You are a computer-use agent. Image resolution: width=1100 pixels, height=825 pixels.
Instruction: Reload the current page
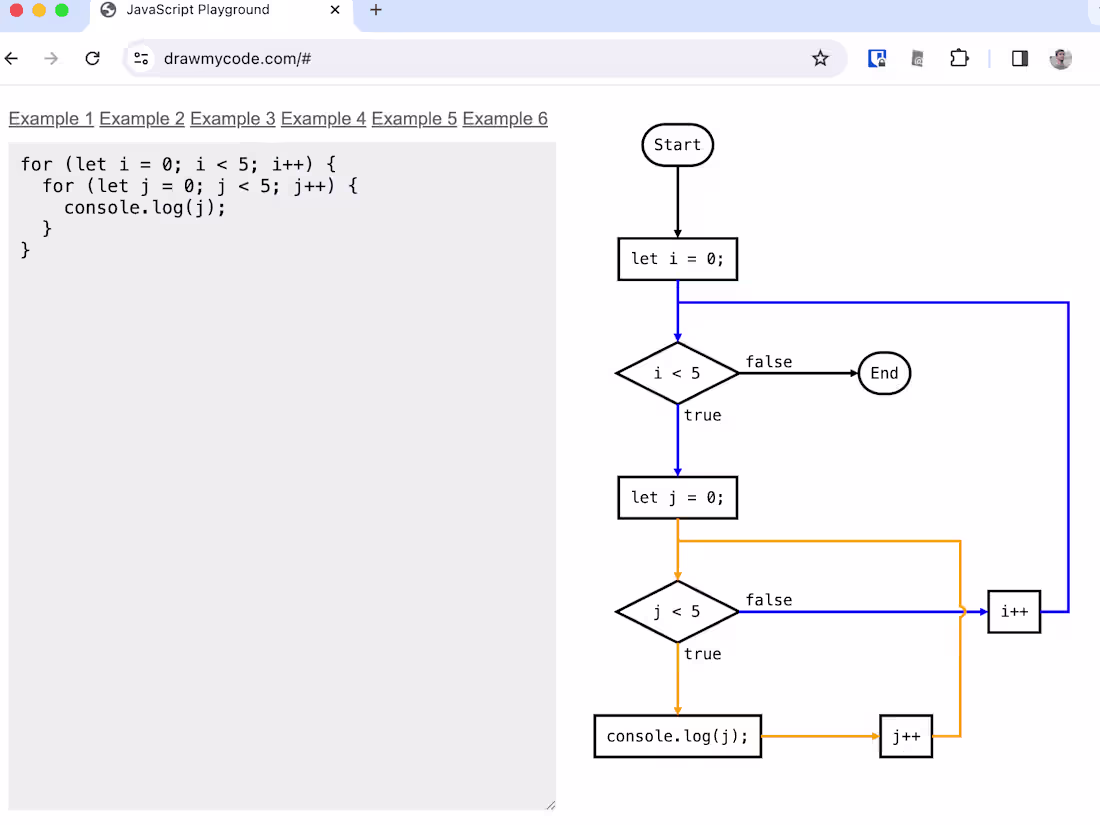coord(92,58)
